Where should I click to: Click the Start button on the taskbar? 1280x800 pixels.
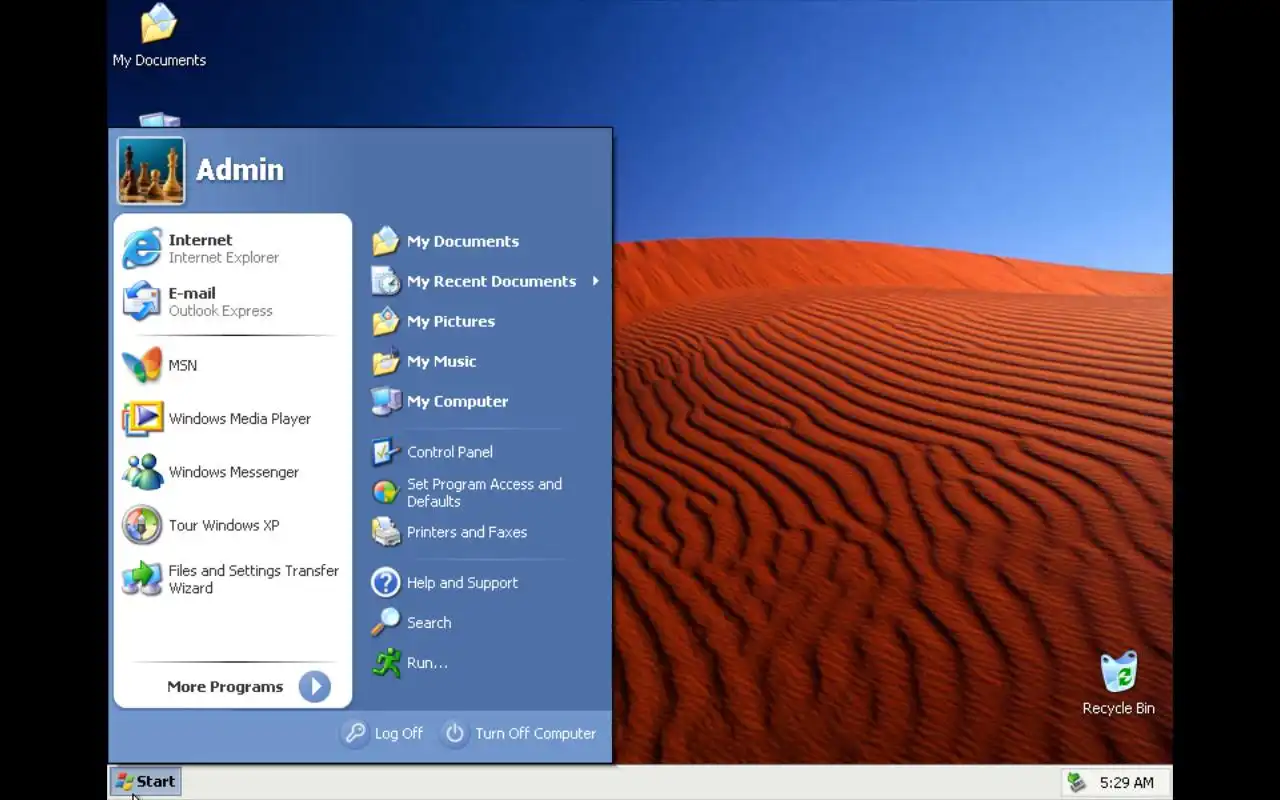tap(145, 782)
